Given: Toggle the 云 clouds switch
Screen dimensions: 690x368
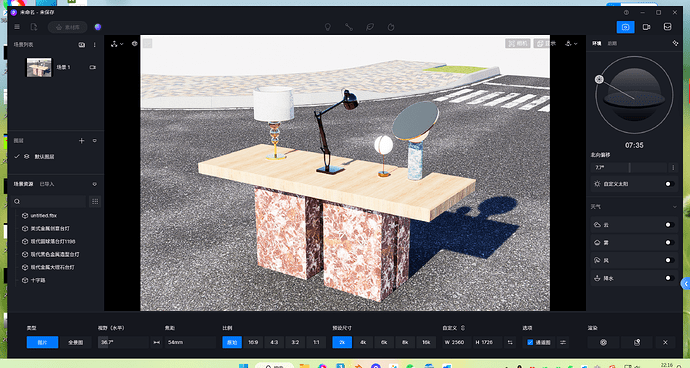Looking at the screenshot, I should tap(669, 224).
